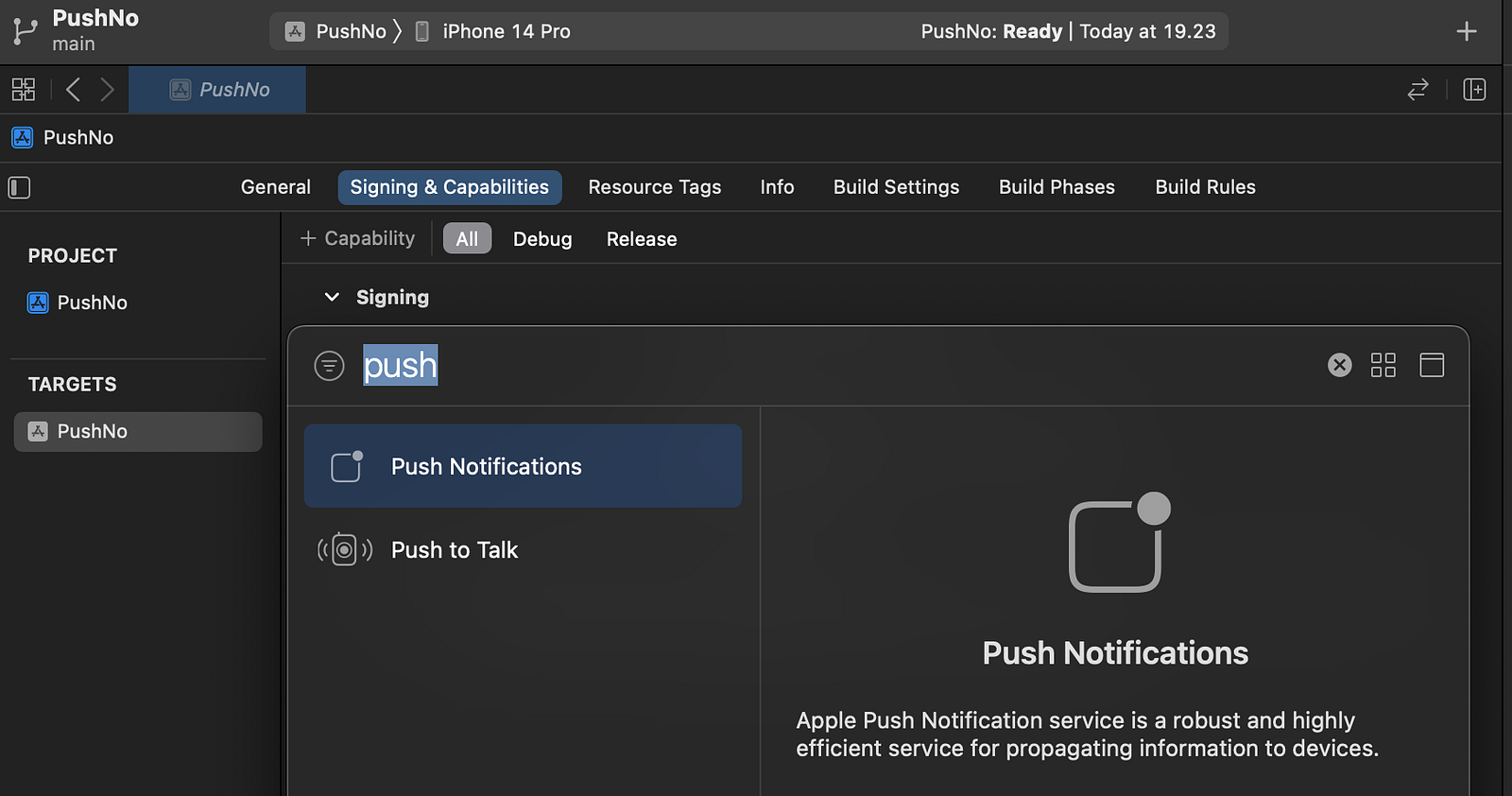Select PushNo under TARGETS
The image size is (1512, 796).
coord(138,431)
